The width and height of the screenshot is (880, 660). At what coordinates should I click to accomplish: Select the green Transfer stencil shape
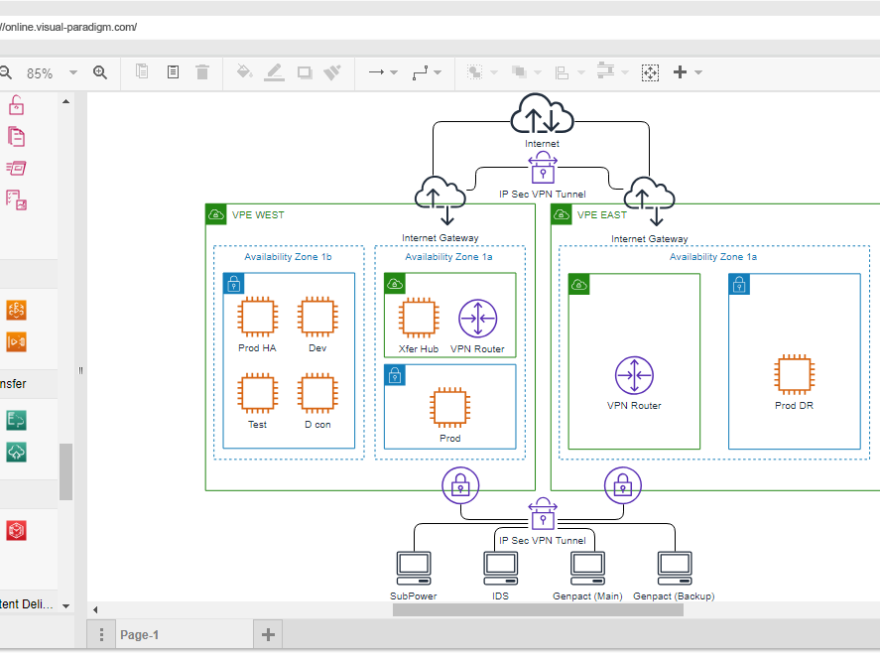(16, 419)
